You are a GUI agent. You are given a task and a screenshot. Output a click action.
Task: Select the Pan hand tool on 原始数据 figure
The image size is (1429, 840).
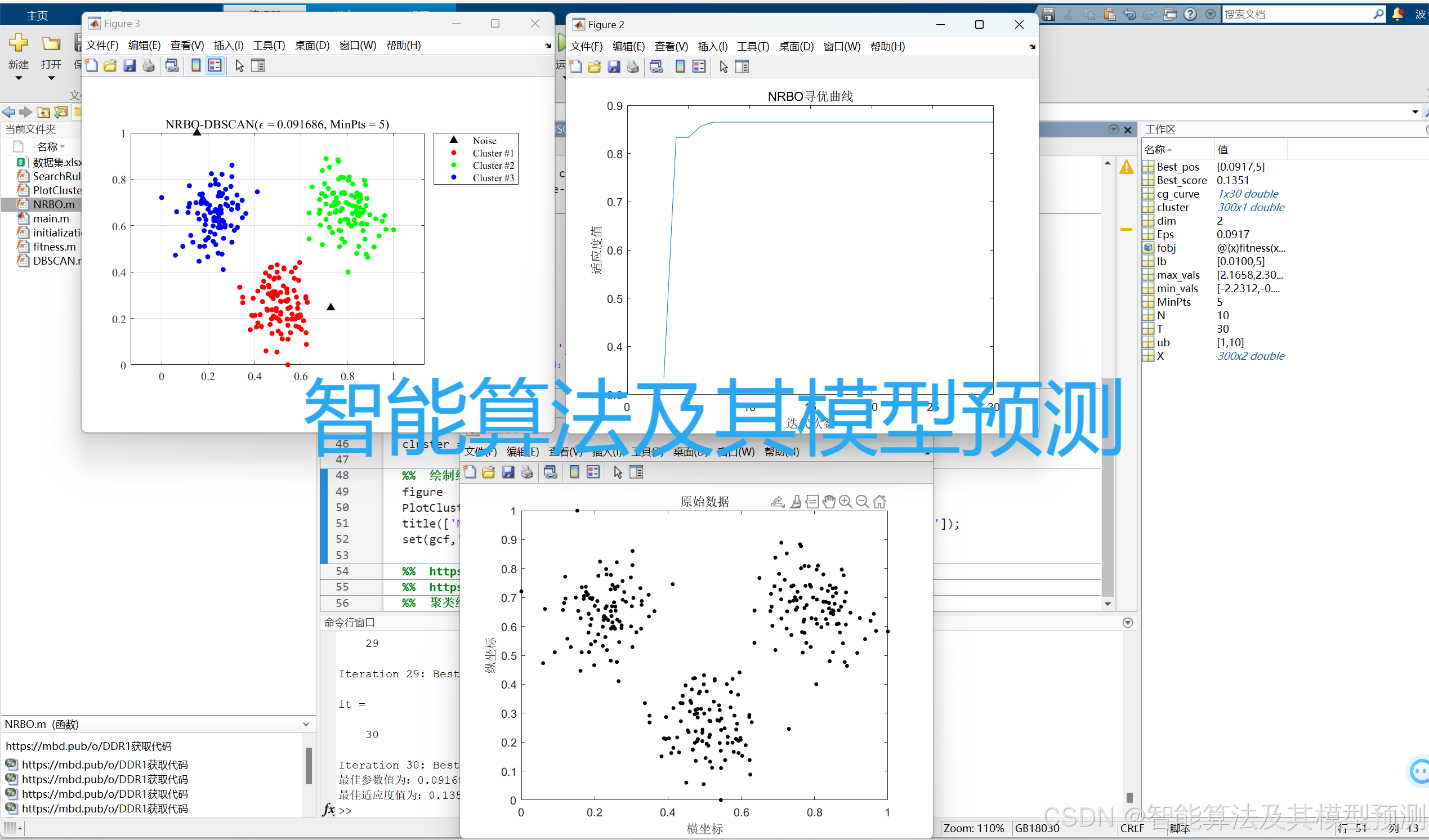[x=828, y=502]
